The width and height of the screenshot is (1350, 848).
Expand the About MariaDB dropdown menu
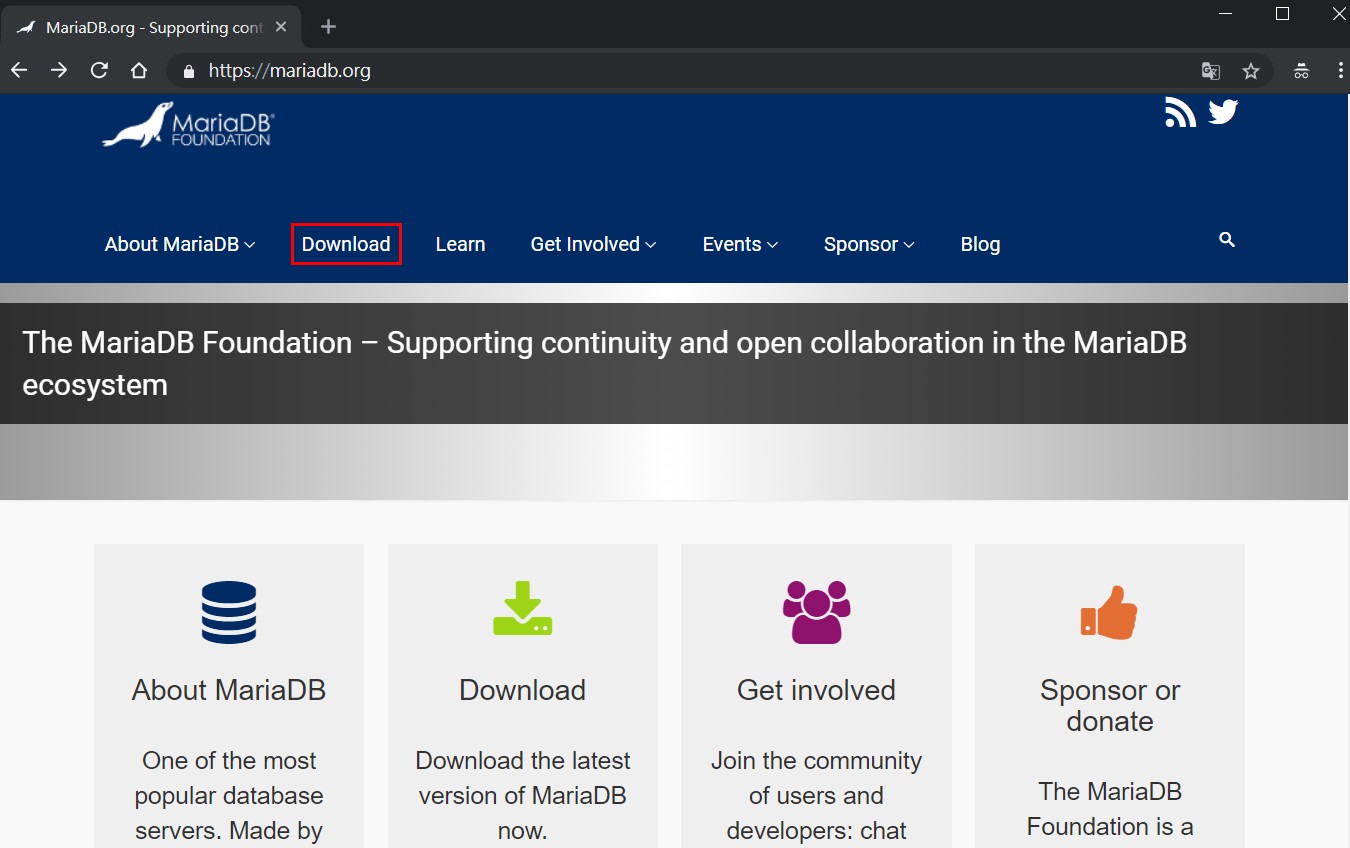(x=172, y=244)
